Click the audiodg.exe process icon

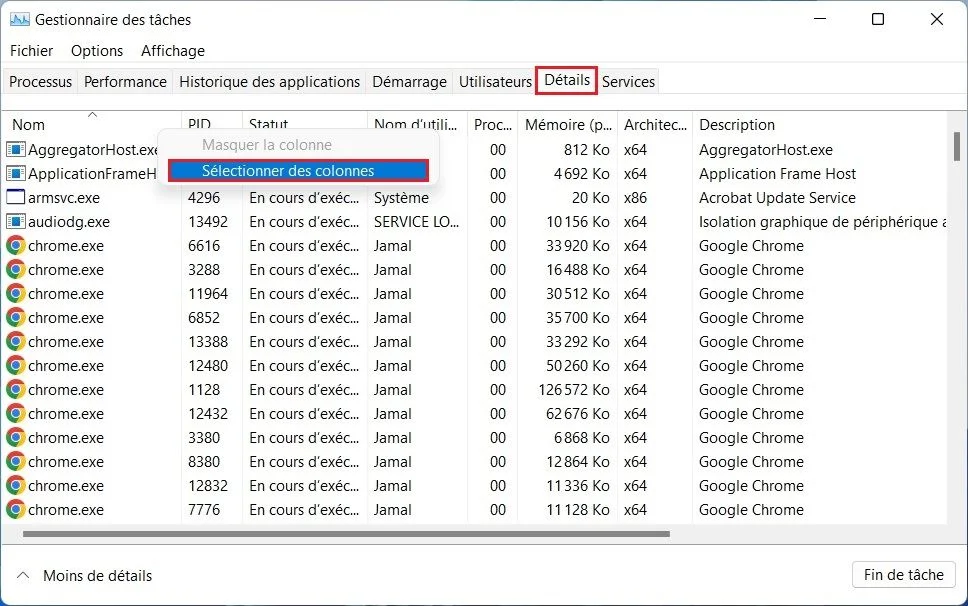[16, 222]
